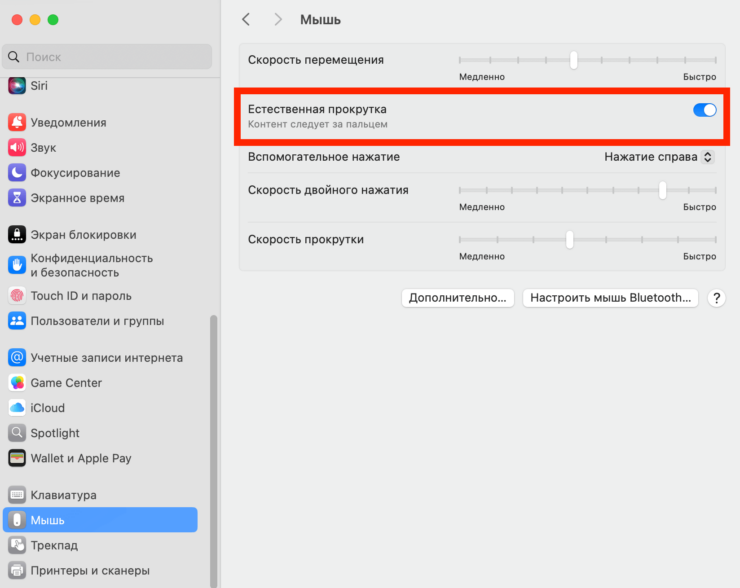Image resolution: width=740 pixels, height=588 pixels.
Task: Open Уведомления via its bell icon
Action: pos(17,122)
